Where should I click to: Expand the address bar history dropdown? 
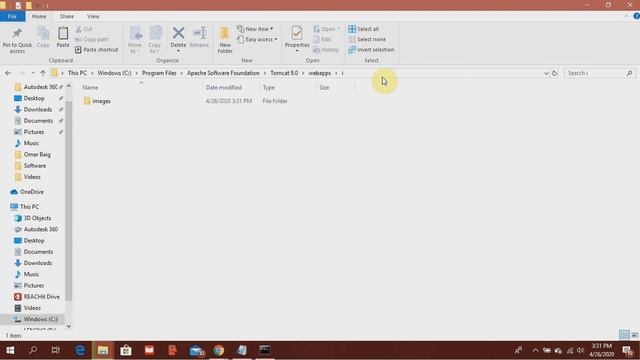point(546,73)
